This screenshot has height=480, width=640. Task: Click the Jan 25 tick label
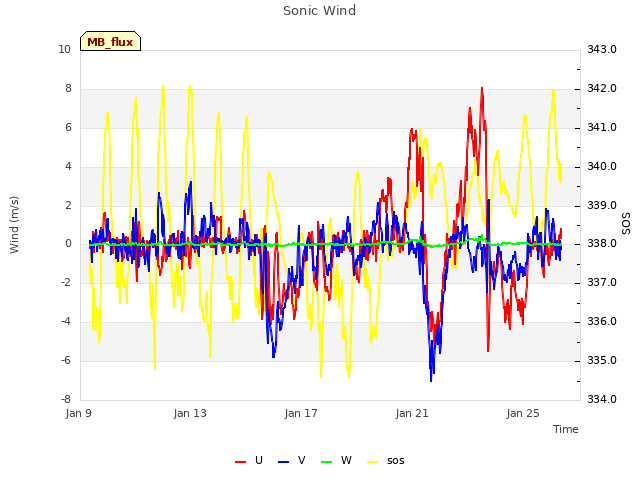tap(523, 413)
